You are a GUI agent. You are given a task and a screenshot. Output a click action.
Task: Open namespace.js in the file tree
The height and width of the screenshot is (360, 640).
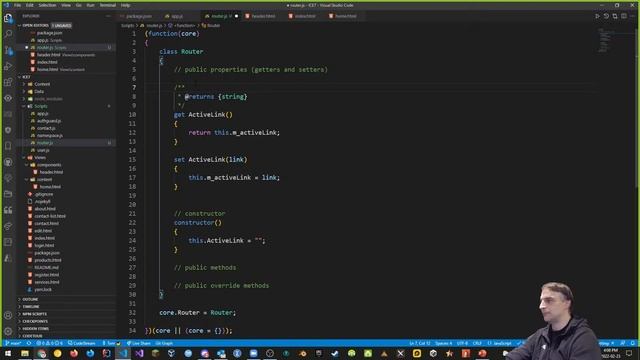[50, 136]
